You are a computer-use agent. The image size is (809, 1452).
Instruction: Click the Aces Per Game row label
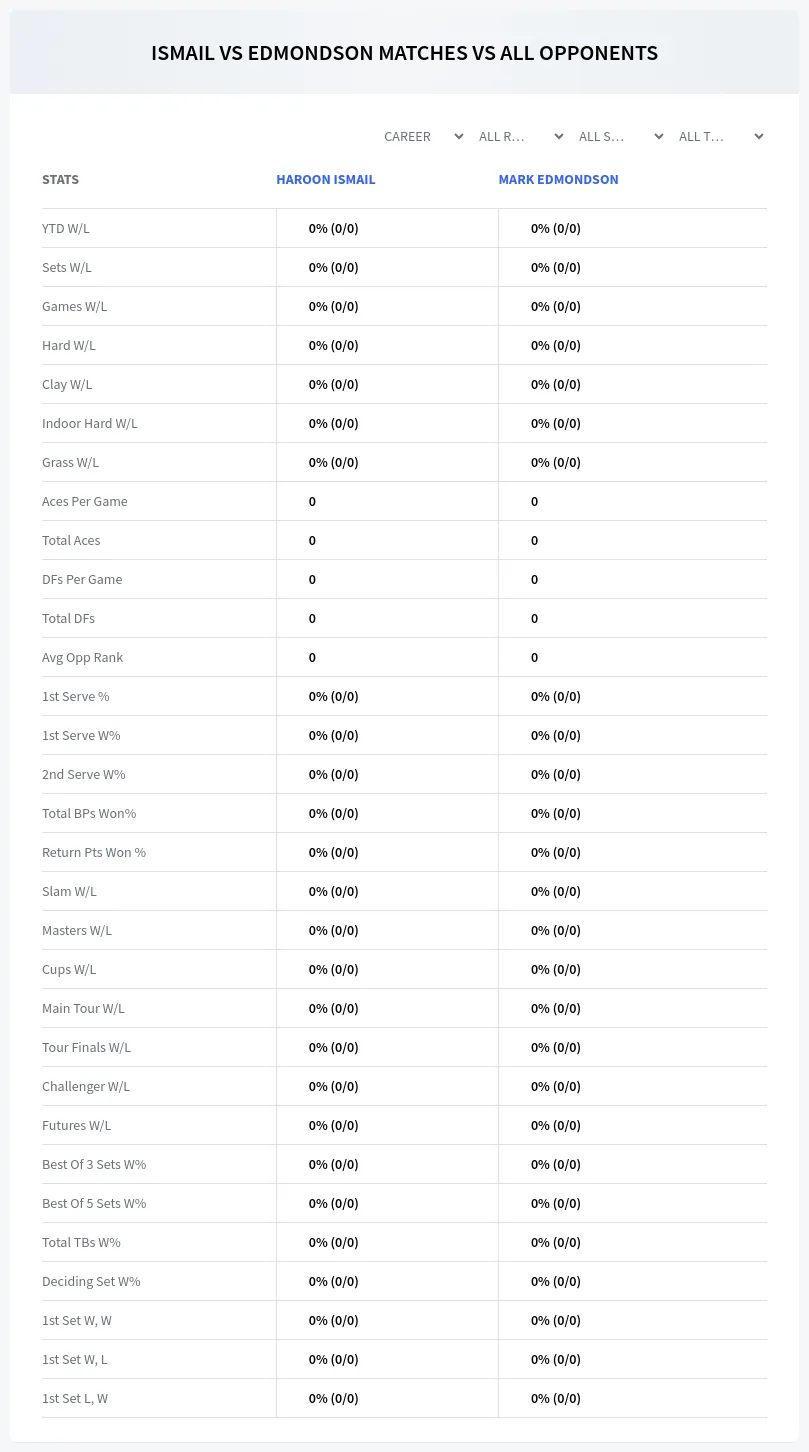85,501
